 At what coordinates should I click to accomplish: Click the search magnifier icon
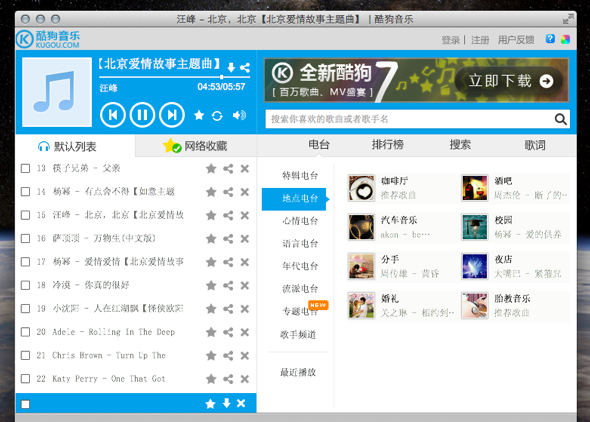[560, 119]
